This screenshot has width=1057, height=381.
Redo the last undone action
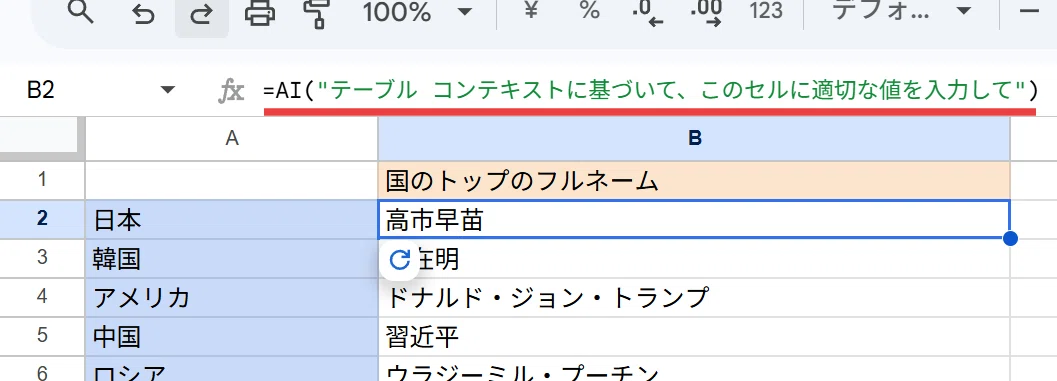[x=201, y=13]
